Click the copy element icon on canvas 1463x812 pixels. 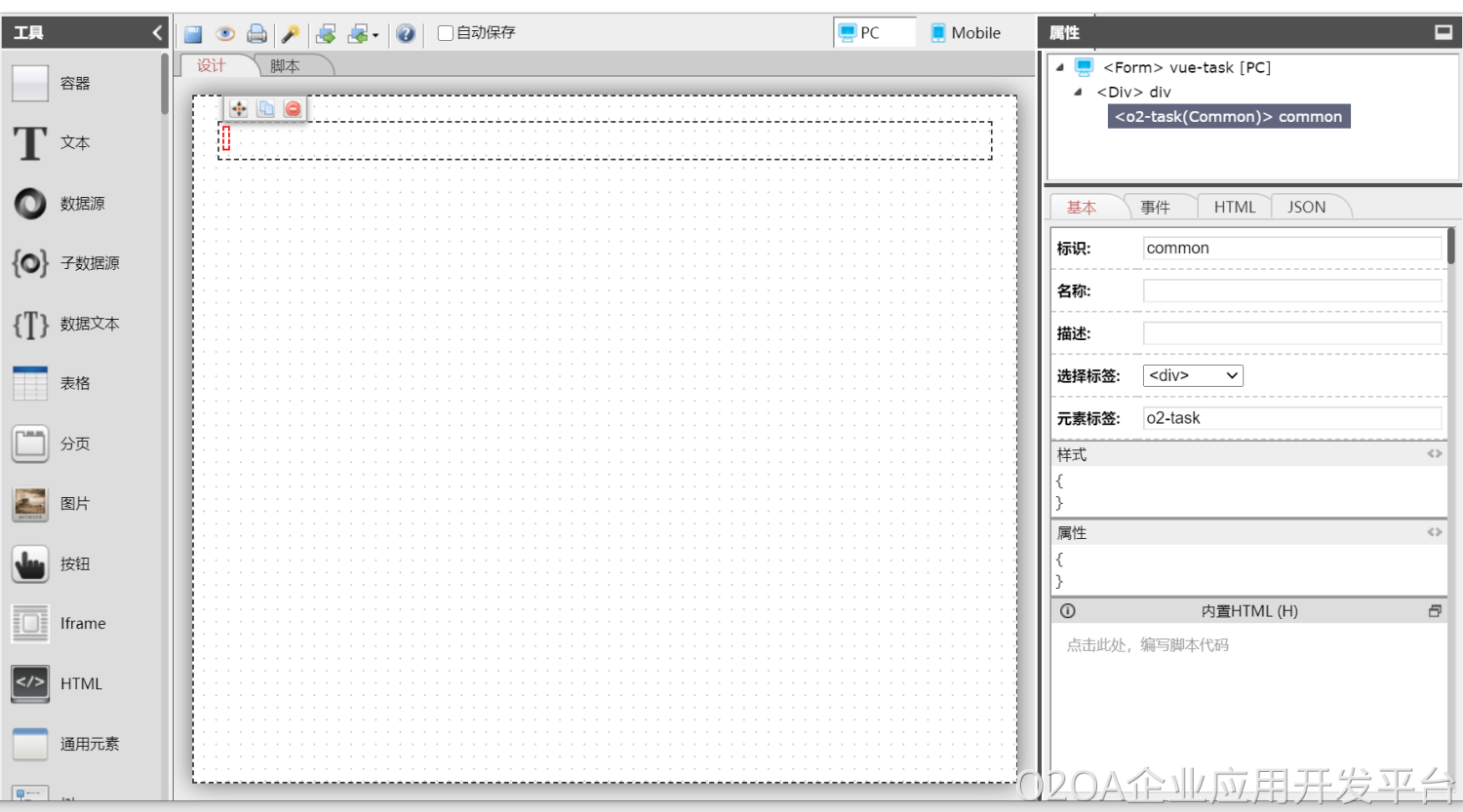pyautogui.click(x=265, y=109)
